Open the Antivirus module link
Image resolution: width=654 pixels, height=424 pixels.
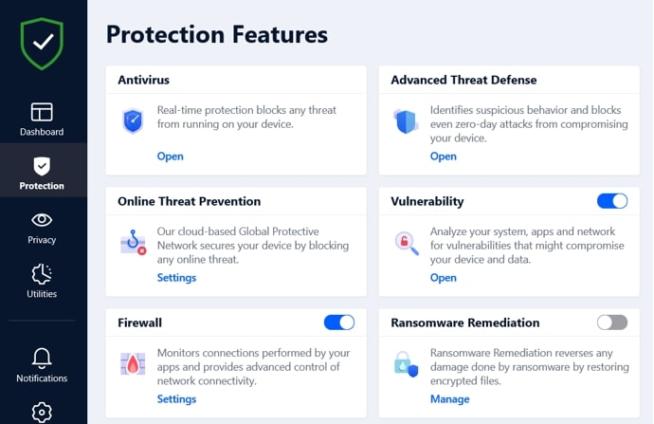coord(170,156)
